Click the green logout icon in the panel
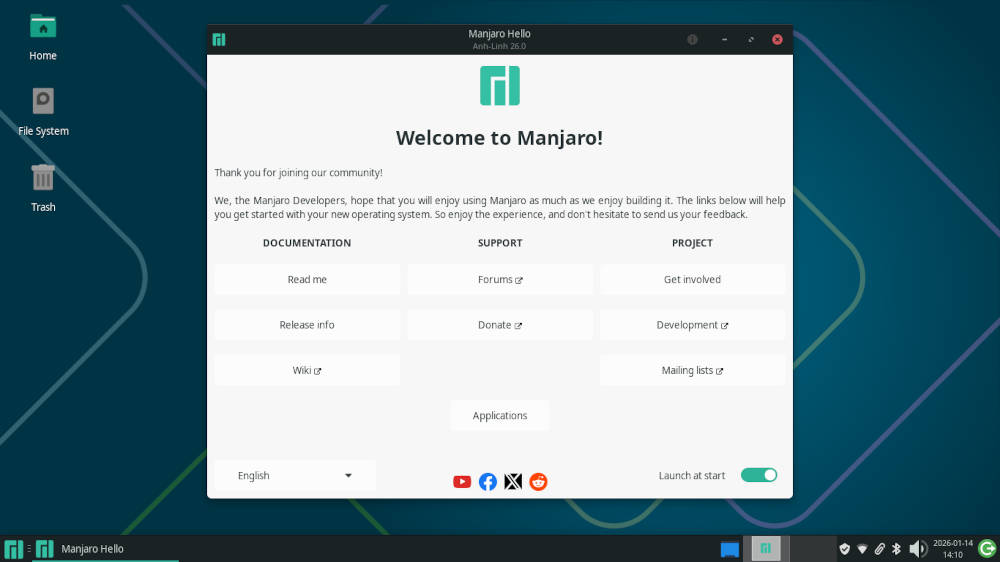The image size is (1000, 562). click(986, 548)
